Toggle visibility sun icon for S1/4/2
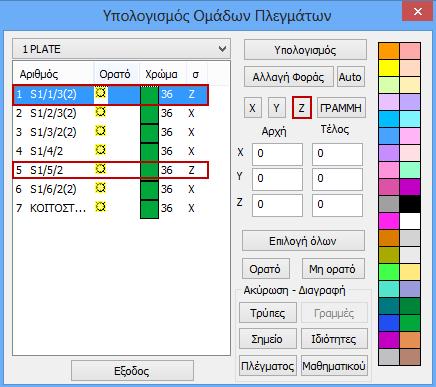This screenshot has width=436, height=387. [100, 150]
